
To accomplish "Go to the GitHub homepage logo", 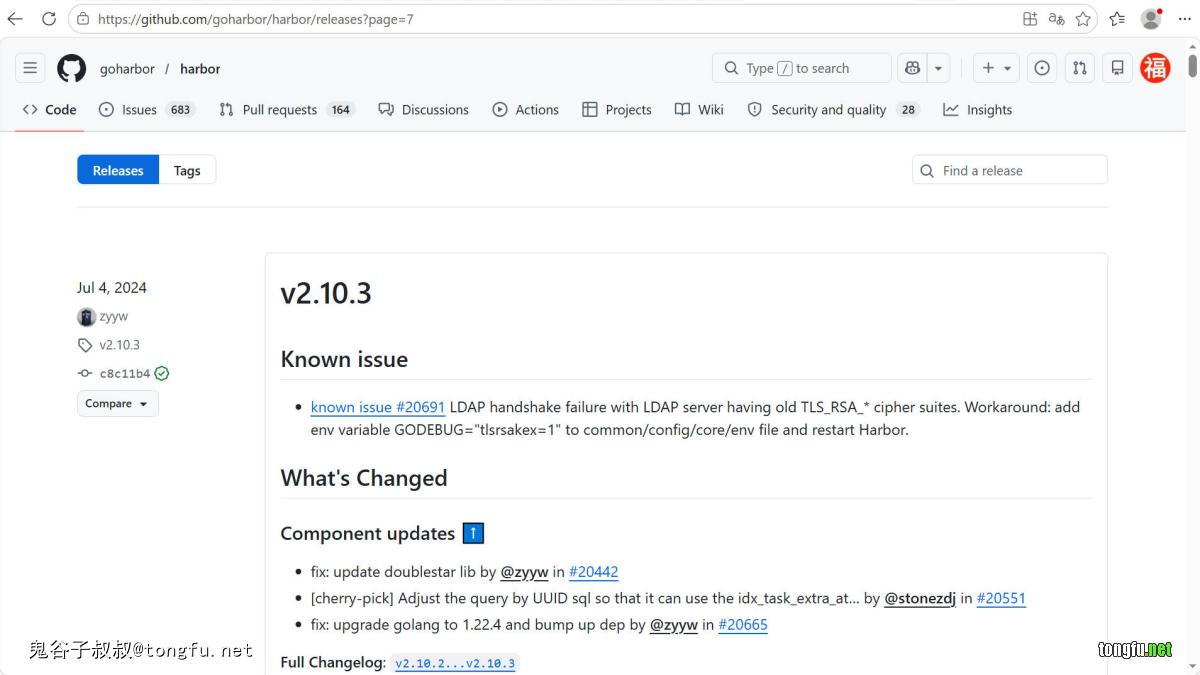I will (x=71, y=68).
